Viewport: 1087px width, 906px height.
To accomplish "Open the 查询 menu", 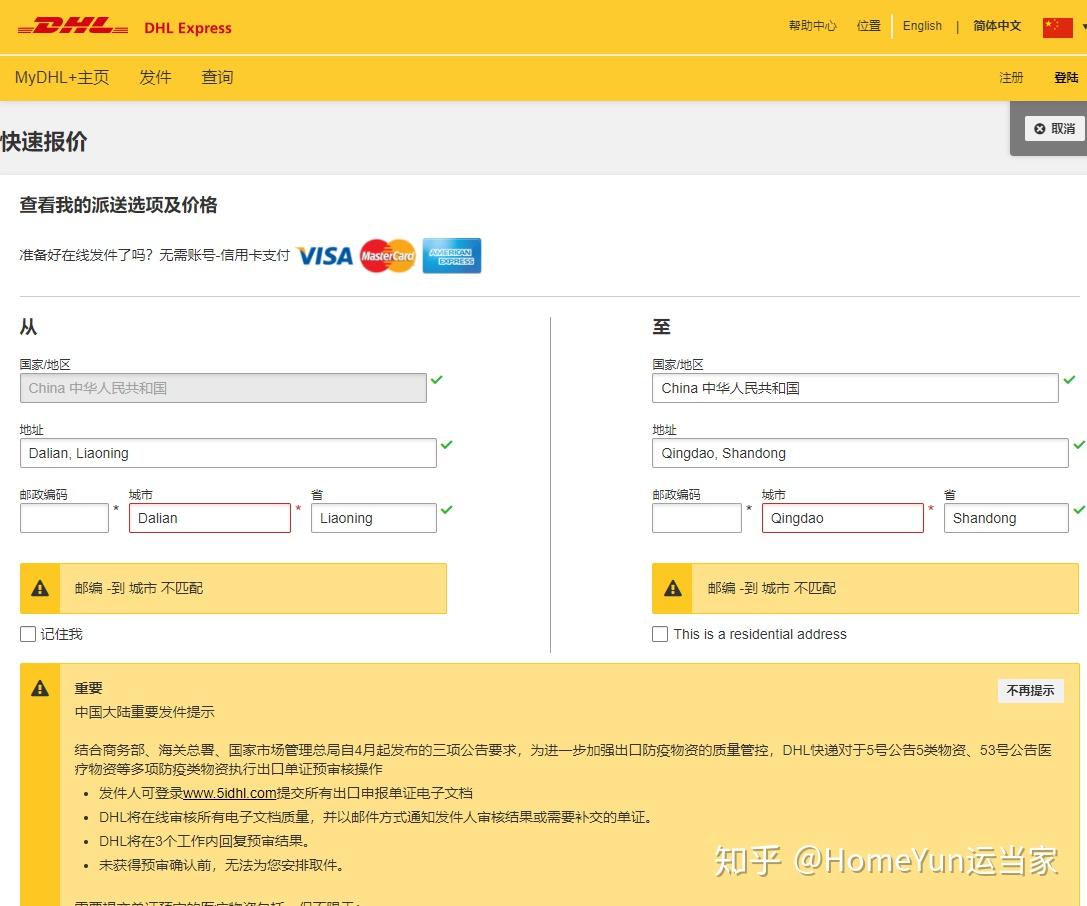I will [217, 77].
